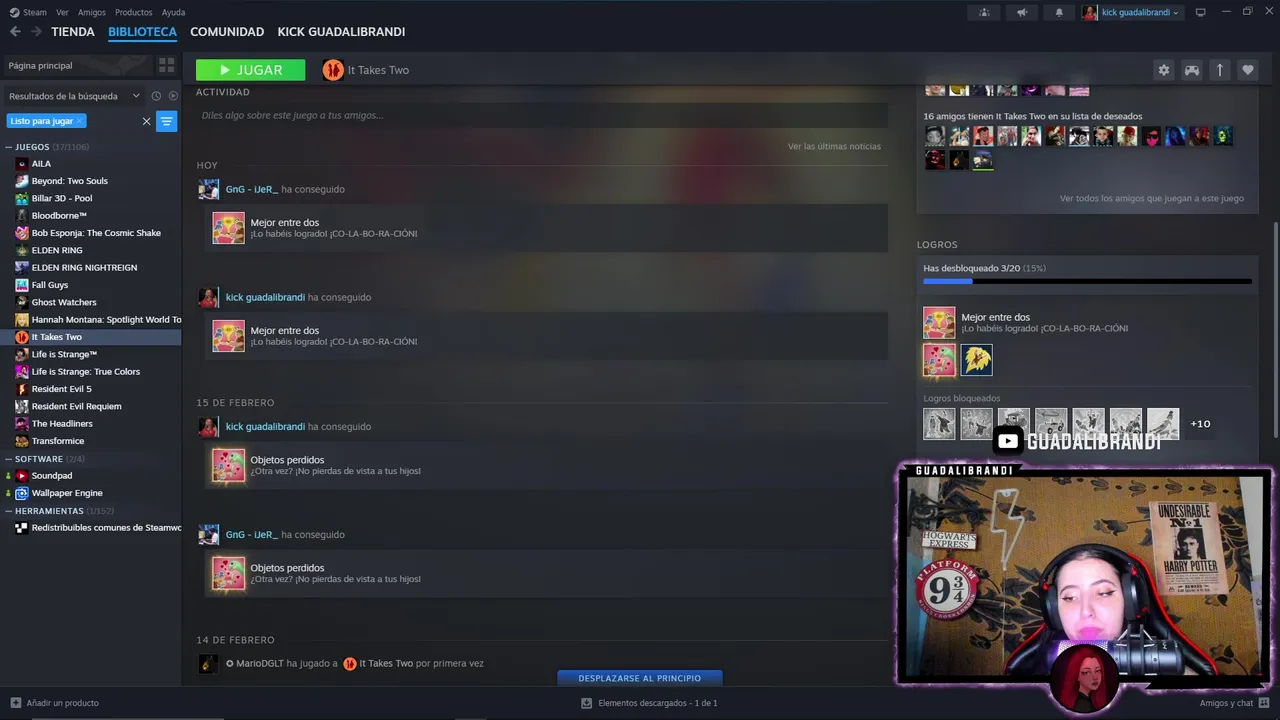Open the BIBLIOTECA tab

tap(142, 32)
